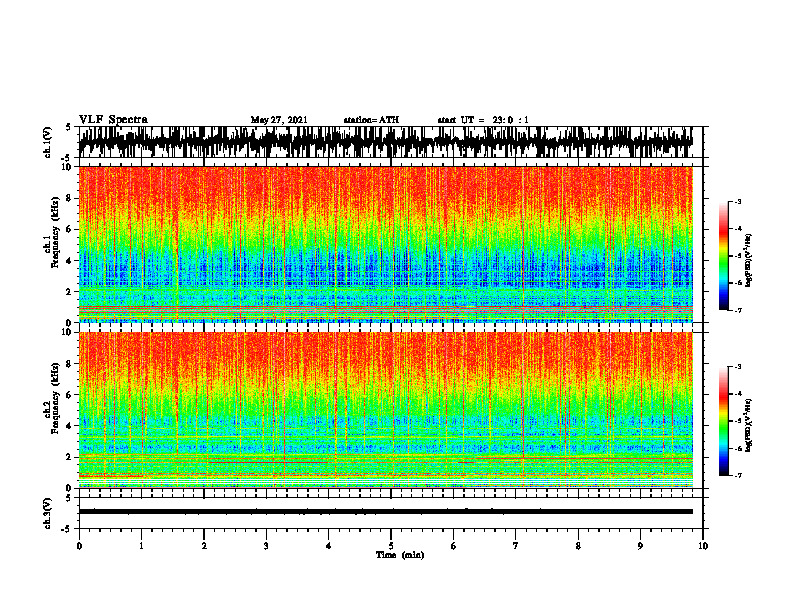The width and height of the screenshot is (792, 612).
Task: Select the date text "May 27, 2021"
Action: tap(279, 120)
